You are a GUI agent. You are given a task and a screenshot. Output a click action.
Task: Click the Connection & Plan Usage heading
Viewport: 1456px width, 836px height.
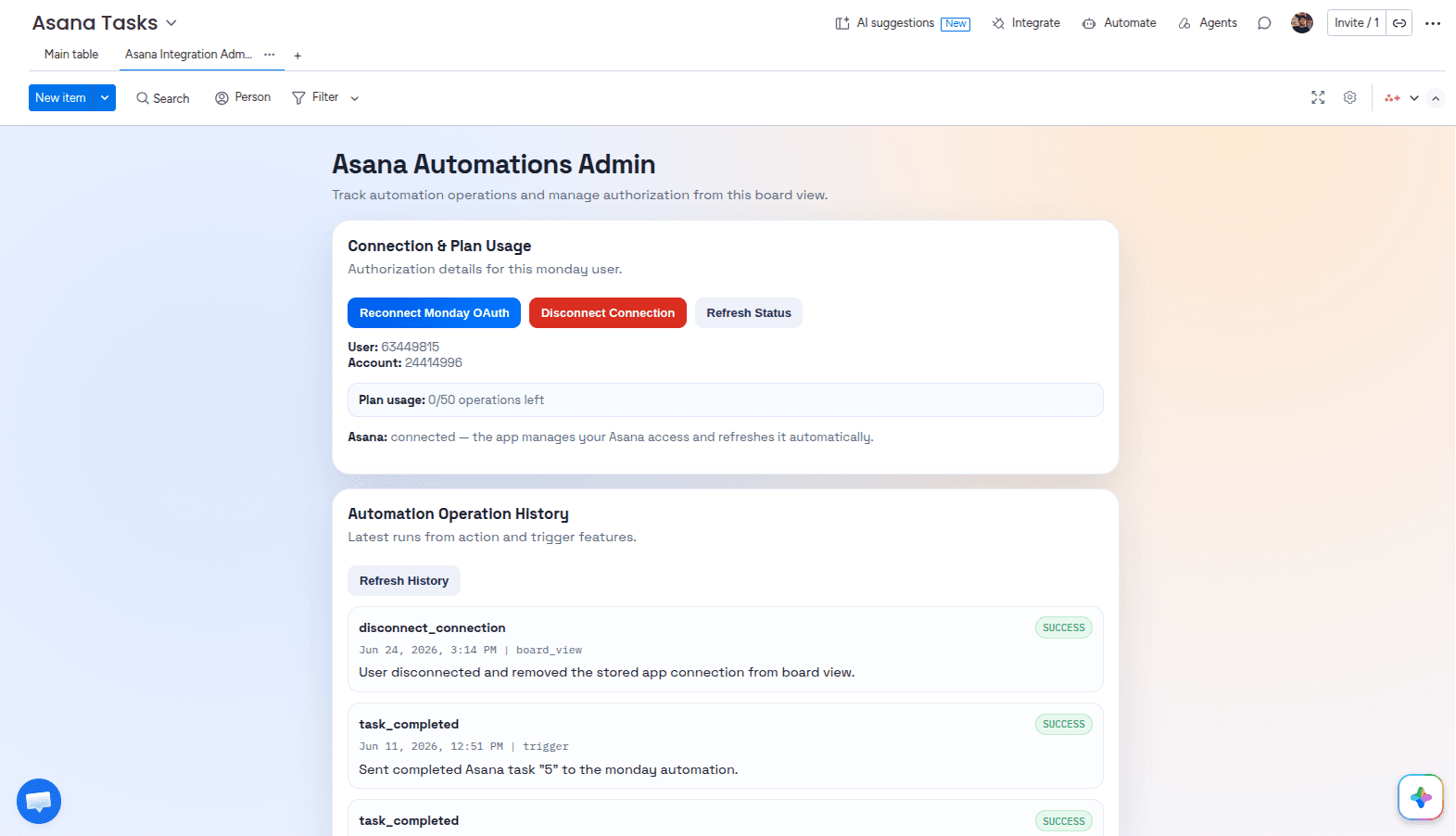[x=439, y=246]
